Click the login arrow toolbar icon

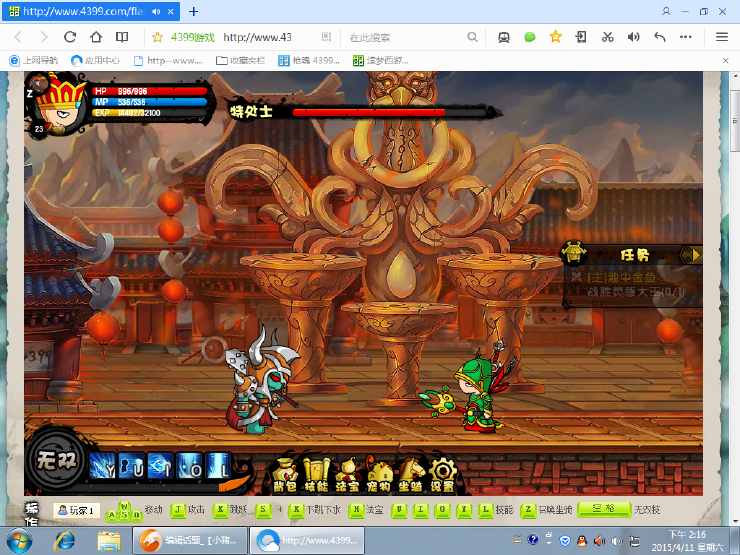(581, 37)
